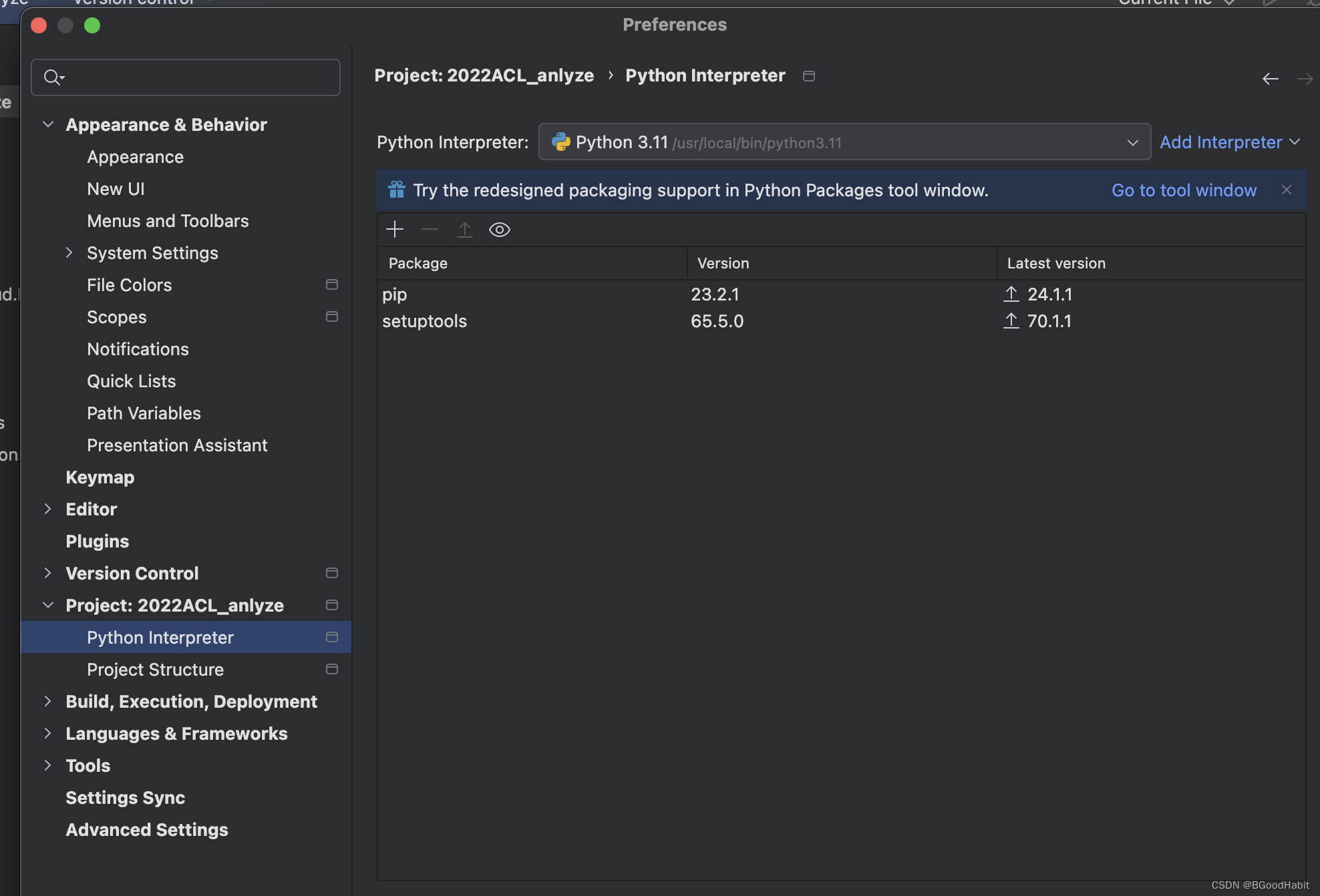Select the Project Structure tree item
Screen dimensions: 1320x896
click(x=155, y=668)
